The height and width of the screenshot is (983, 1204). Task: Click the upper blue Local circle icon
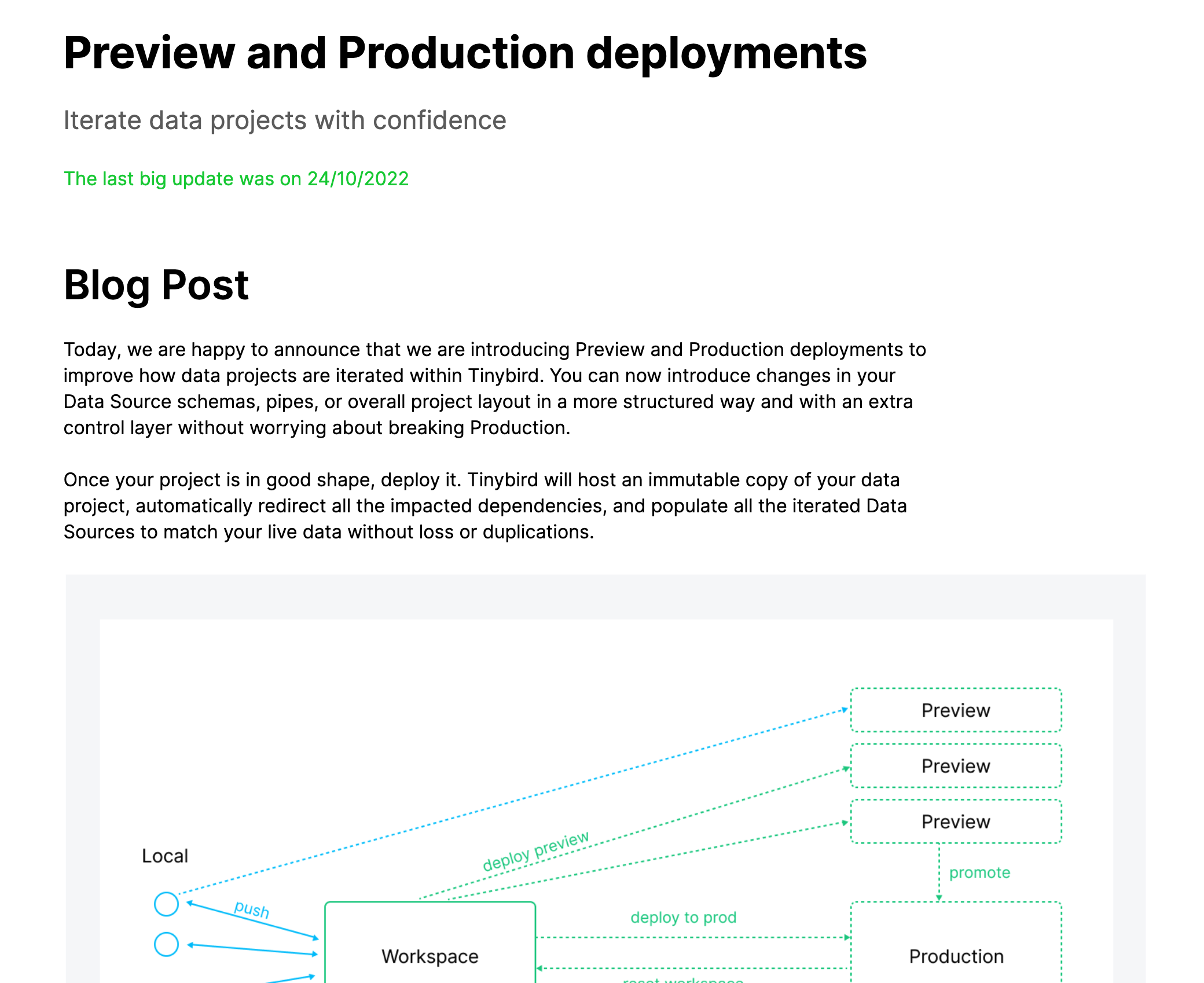coord(166,904)
